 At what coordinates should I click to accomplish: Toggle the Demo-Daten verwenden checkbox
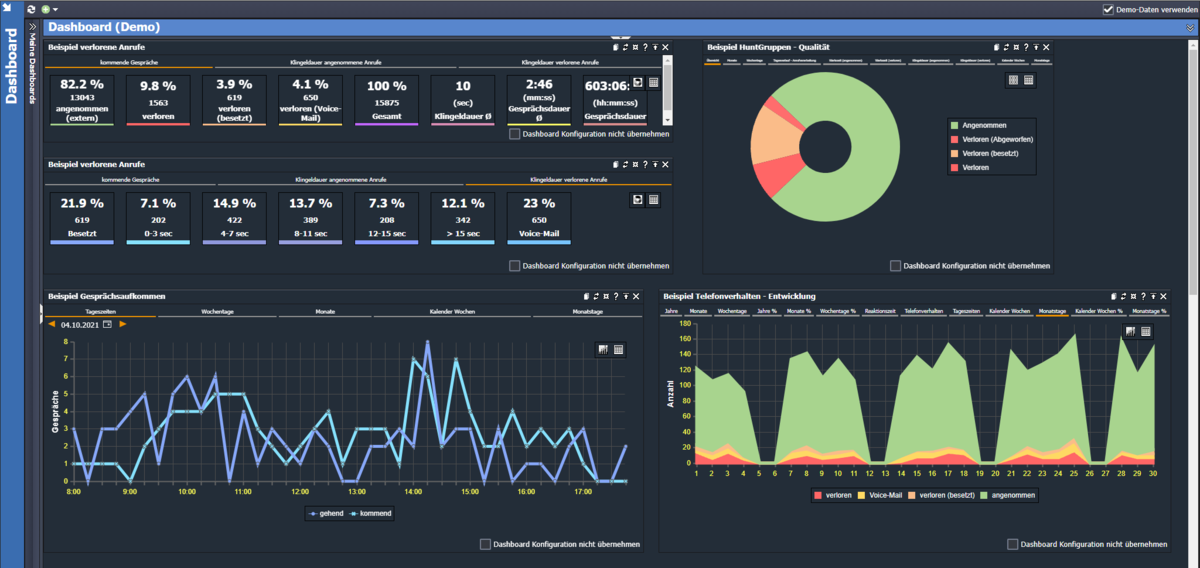click(1108, 9)
